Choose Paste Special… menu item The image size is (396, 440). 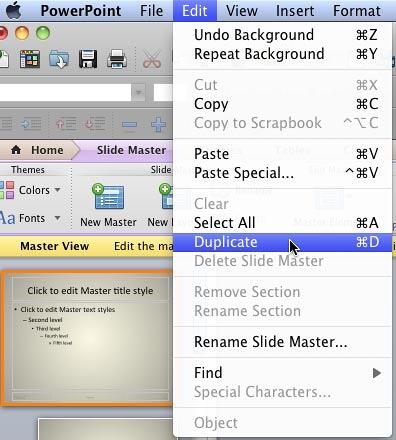(283, 173)
